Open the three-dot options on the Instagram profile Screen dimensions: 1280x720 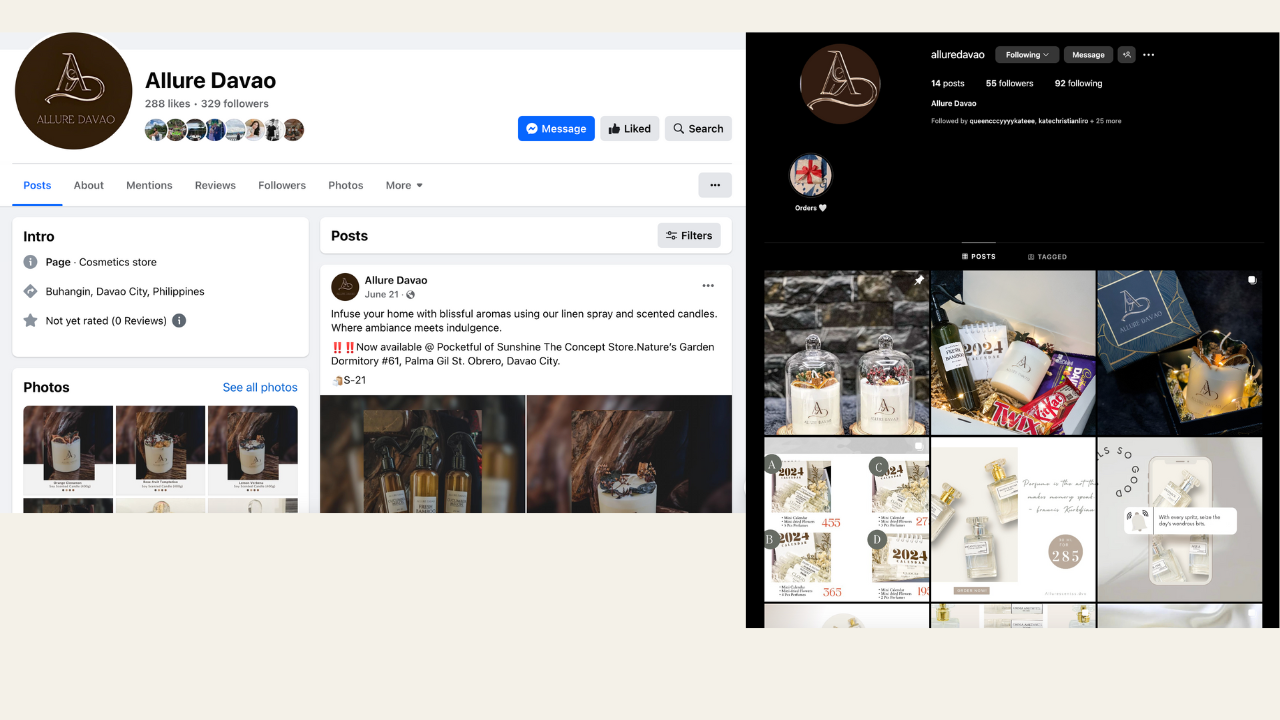1148,55
